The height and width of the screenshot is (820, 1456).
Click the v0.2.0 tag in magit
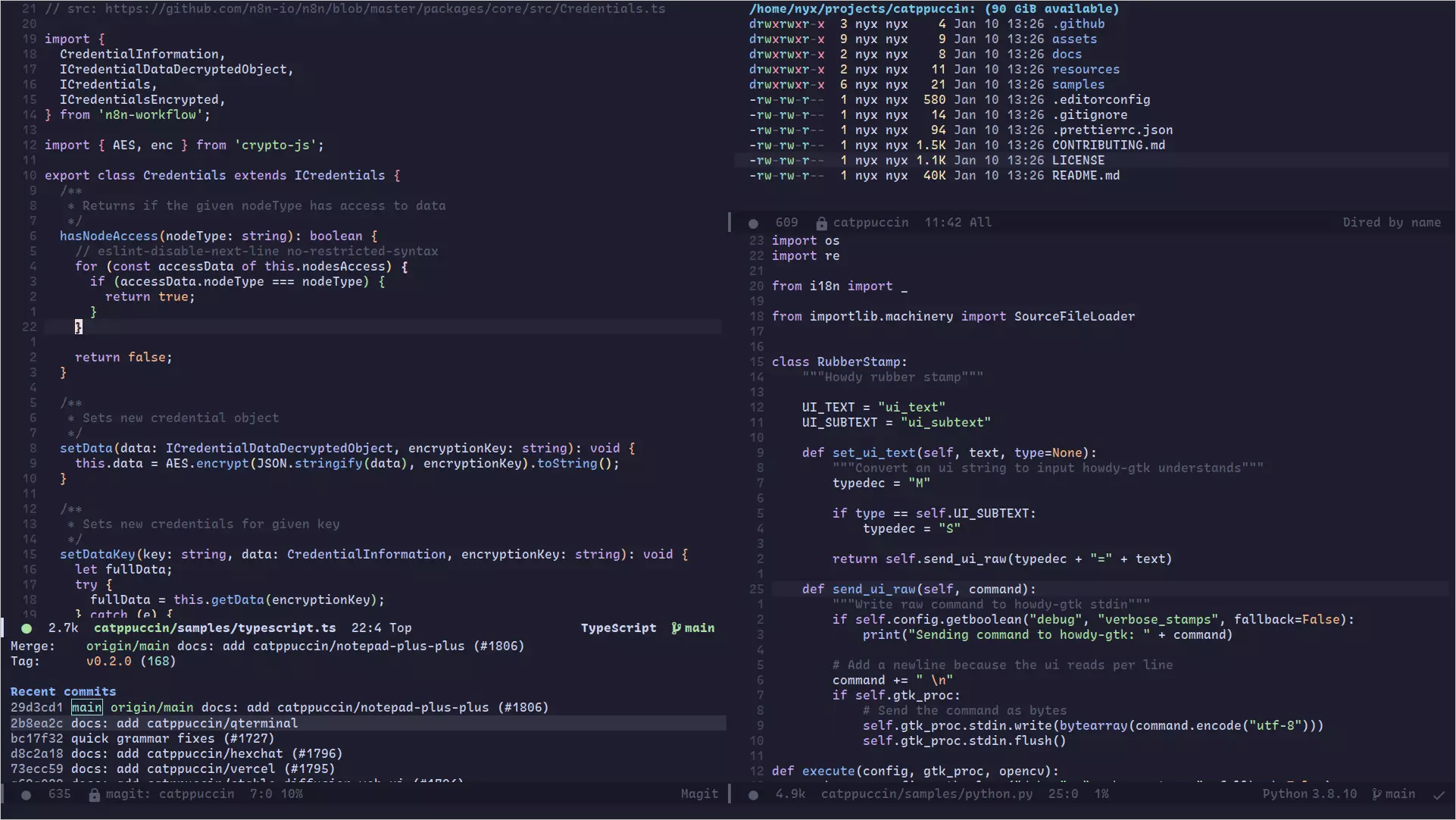click(x=108, y=661)
